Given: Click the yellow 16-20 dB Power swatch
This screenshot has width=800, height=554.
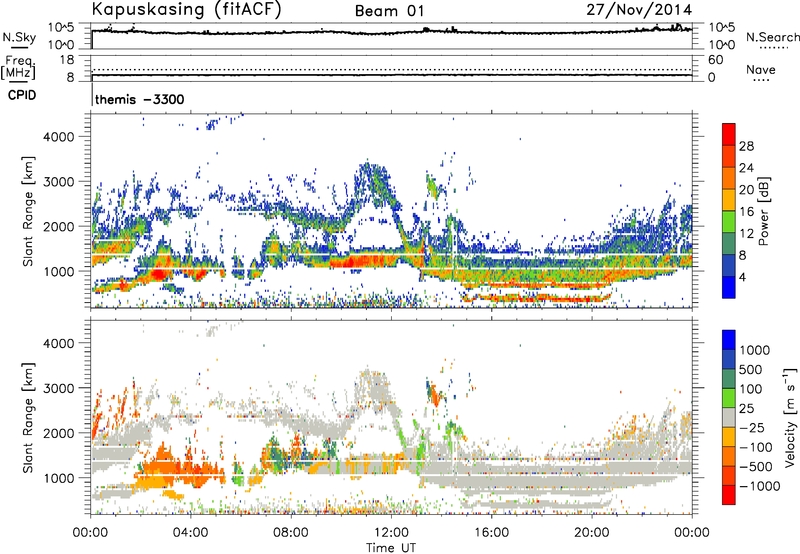Looking at the screenshot, I should tap(729, 200).
